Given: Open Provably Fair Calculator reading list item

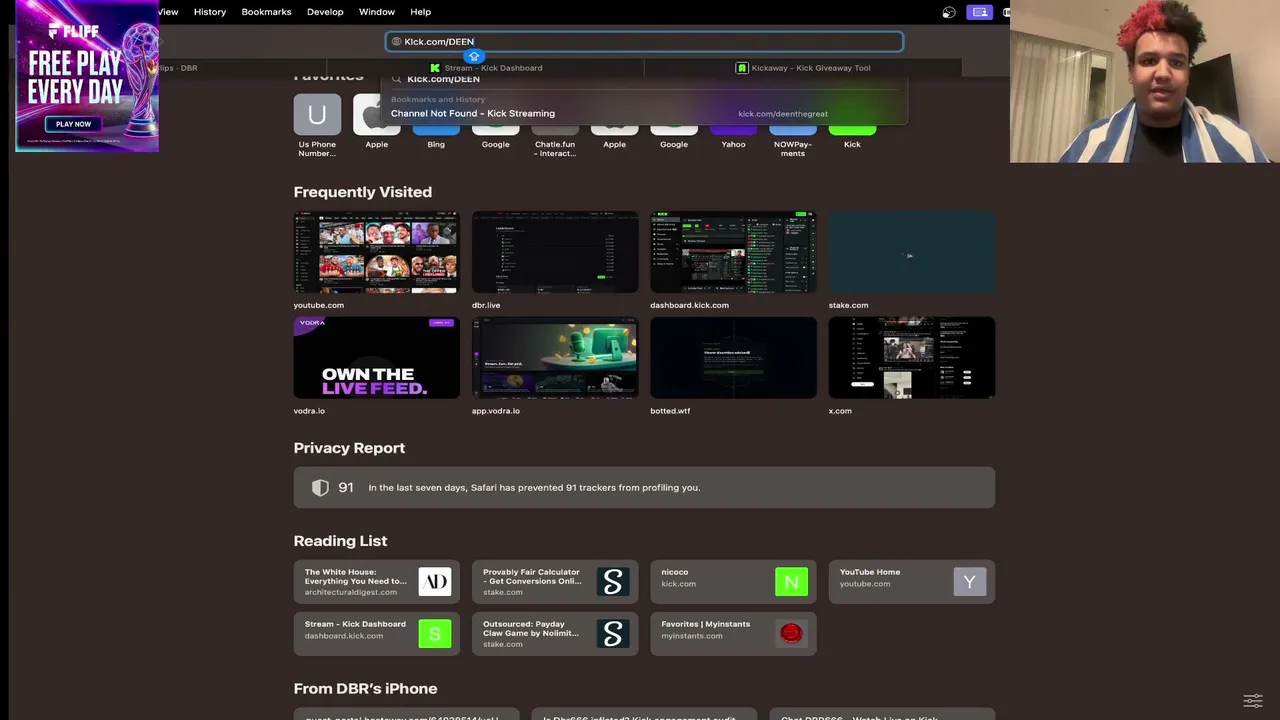Looking at the screenshot, I should pyautogui.click(x=555, y=582).
